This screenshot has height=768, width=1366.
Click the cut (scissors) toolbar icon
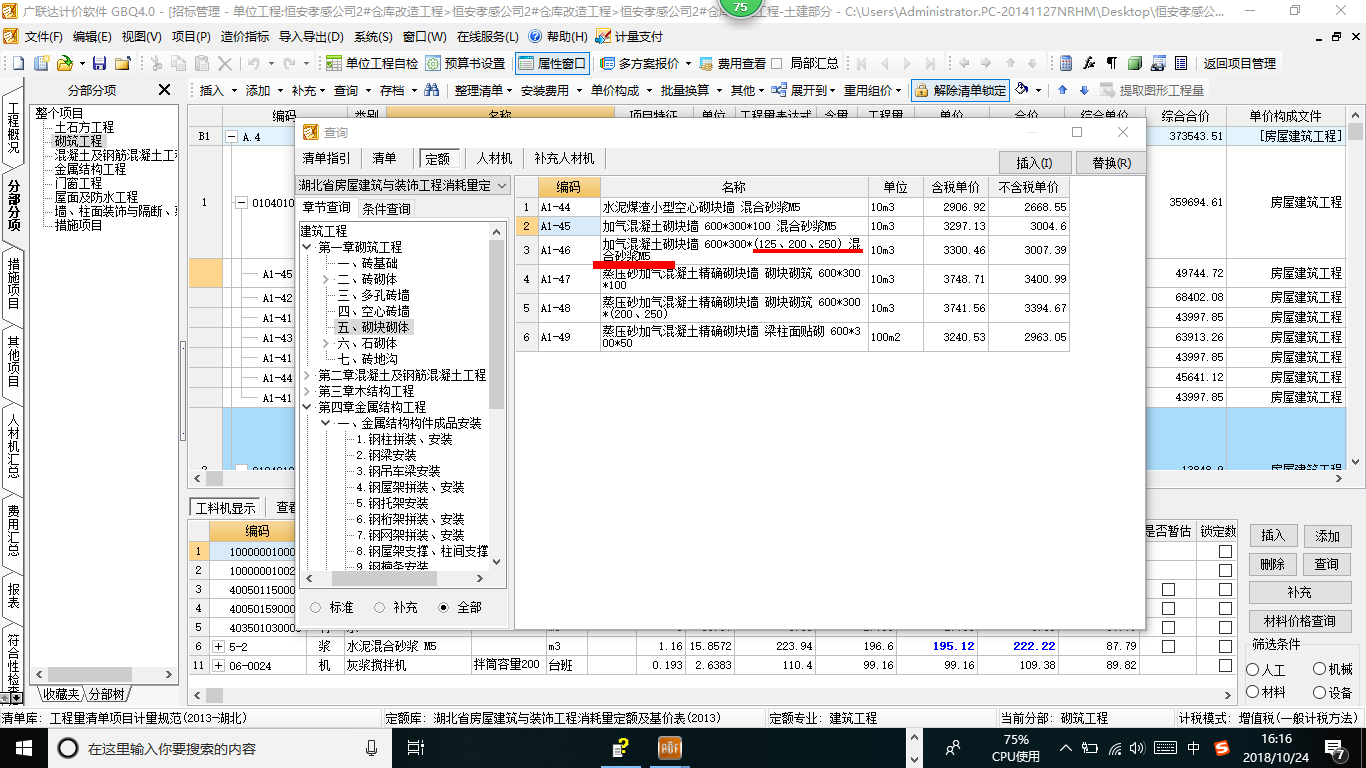pyautogui.click(x=156, y=63)
